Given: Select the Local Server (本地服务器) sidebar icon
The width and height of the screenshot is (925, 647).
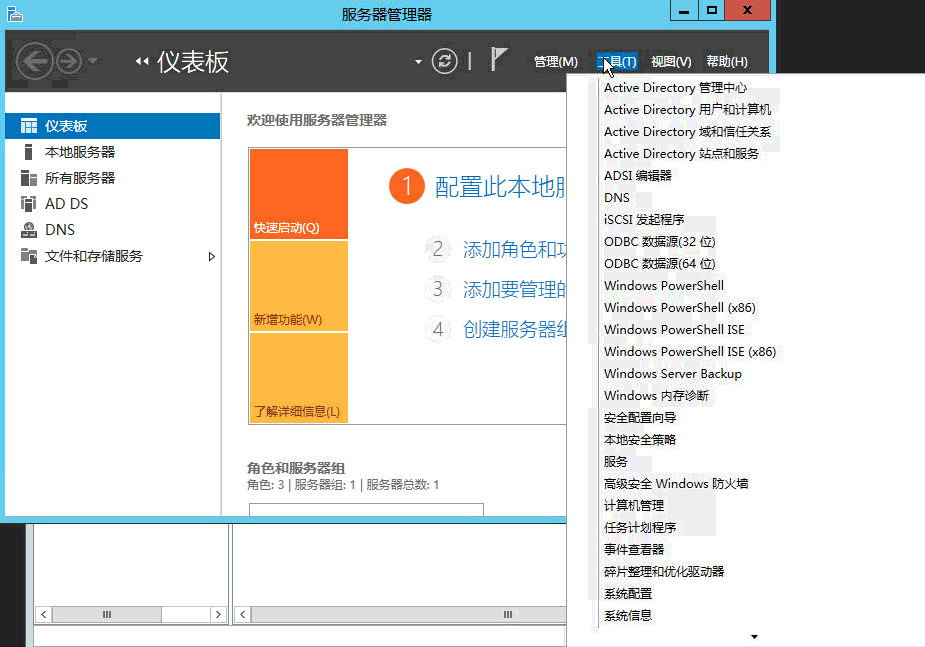Looking at the screenshot, I should click(x=28, y=152).
